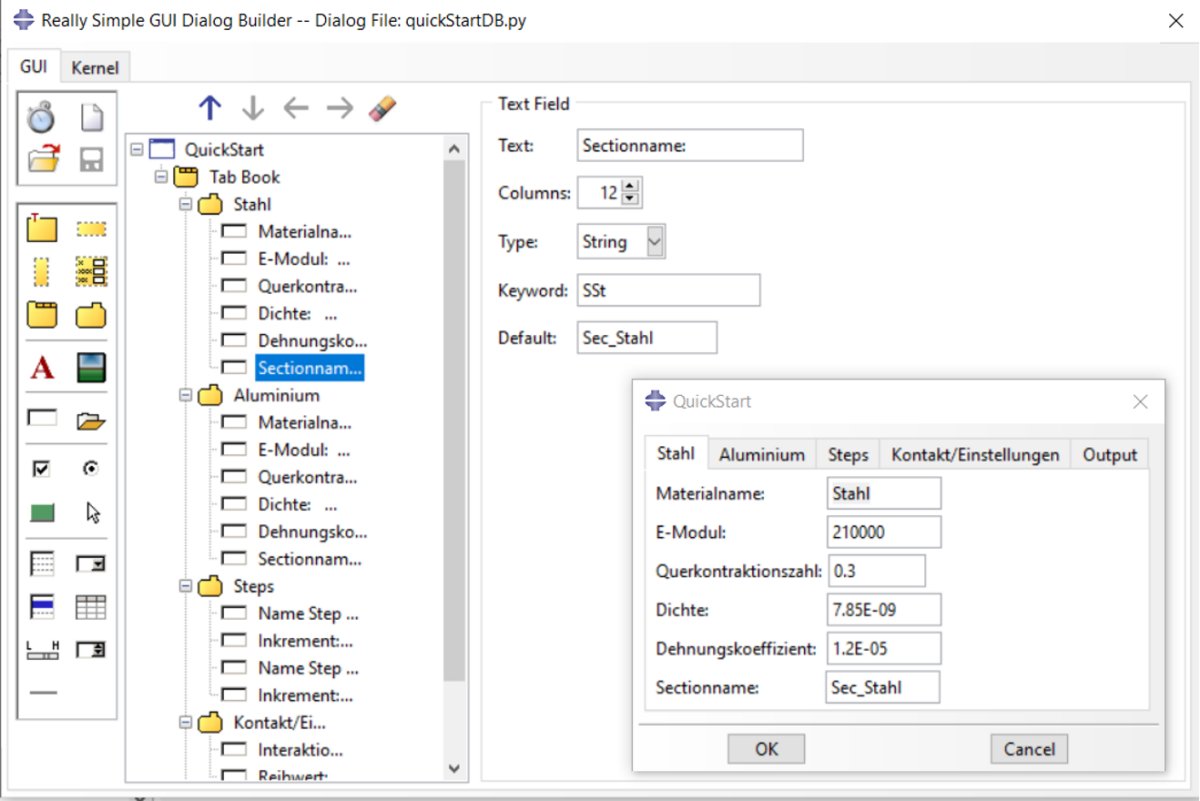Open the Type String dropdown
Viewport: 1200px width, 801px height.
[x=655, y=241]
